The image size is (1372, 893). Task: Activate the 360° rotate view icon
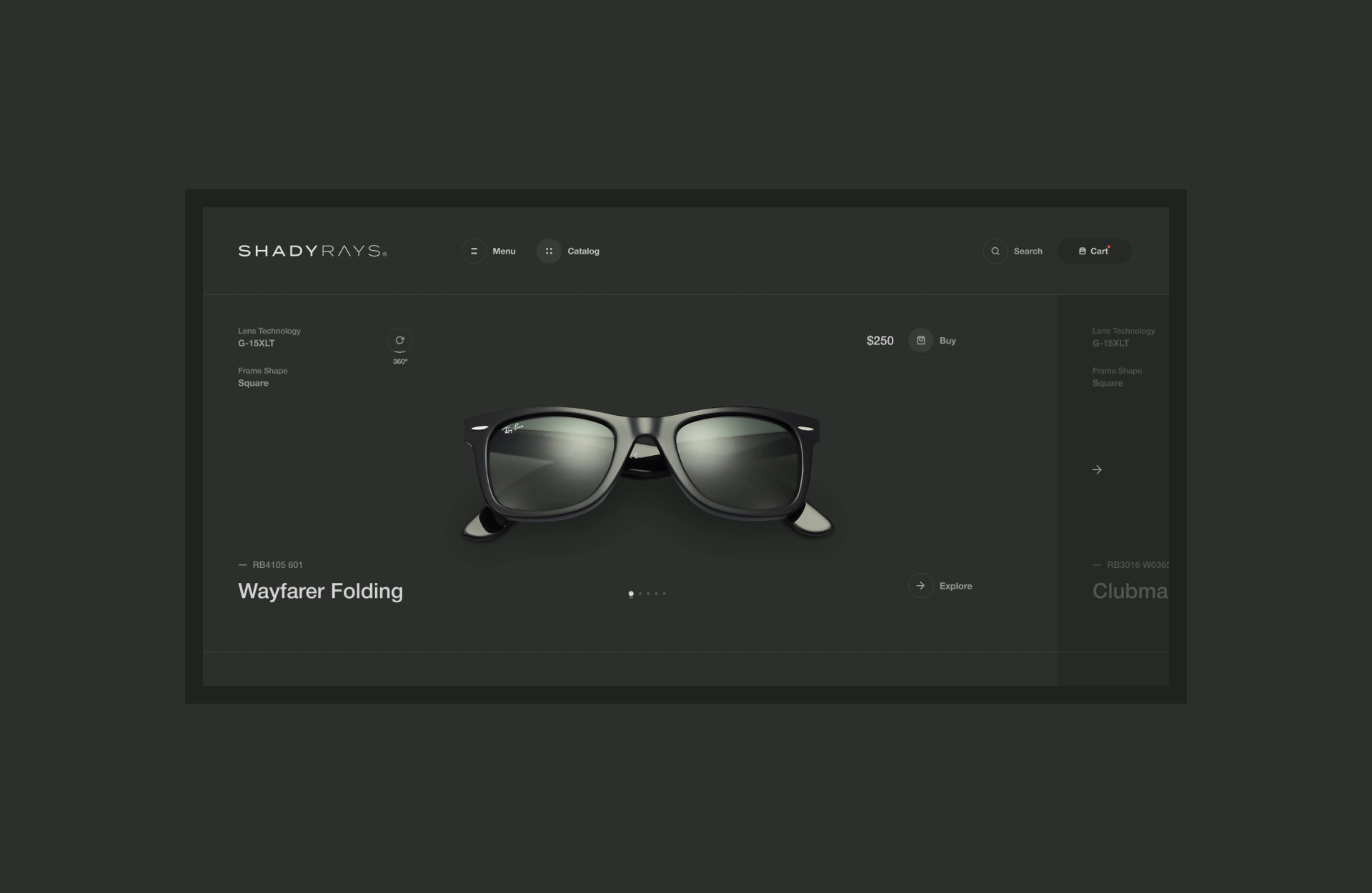[x=399, y=341]
